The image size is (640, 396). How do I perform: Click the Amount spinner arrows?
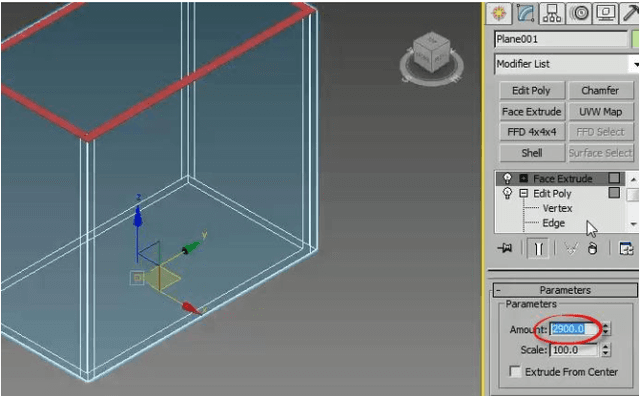pyautogui.click(x=606, y=329)
